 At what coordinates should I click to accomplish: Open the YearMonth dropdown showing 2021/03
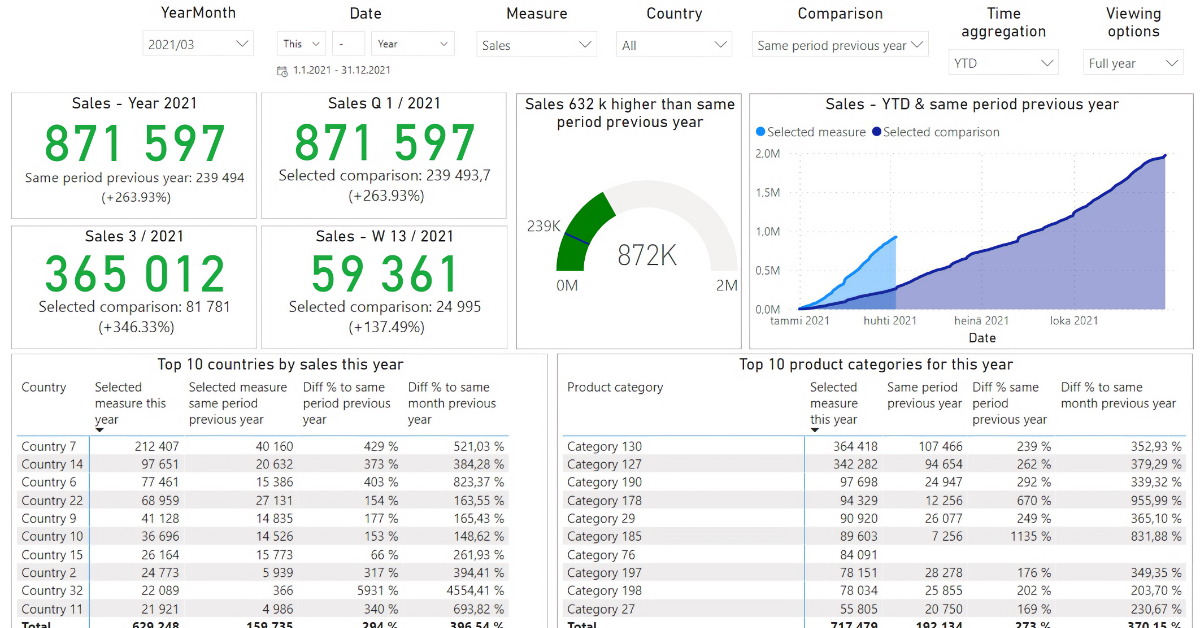(198, 44)
